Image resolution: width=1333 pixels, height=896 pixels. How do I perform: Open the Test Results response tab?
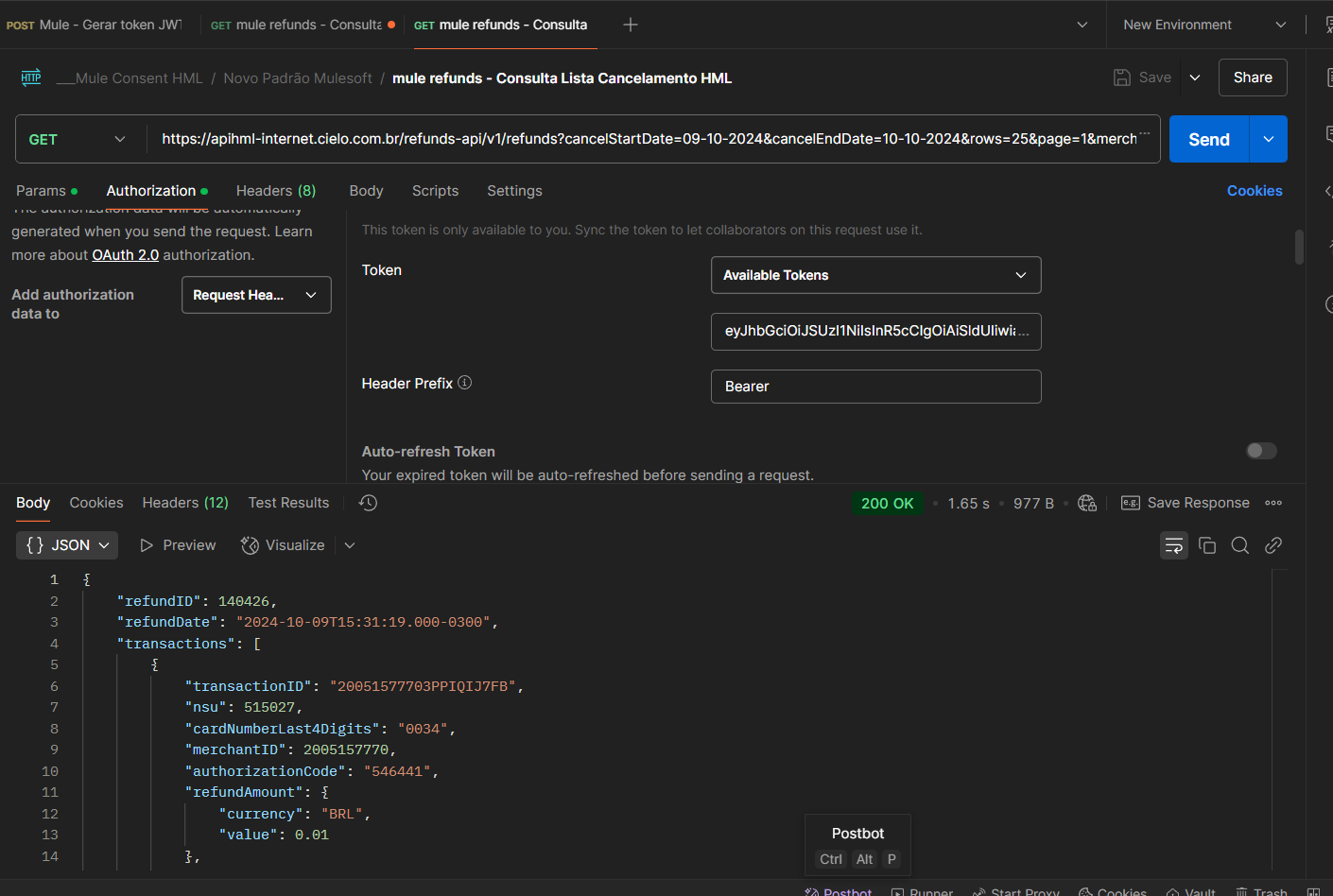pyautogui.click(x=288, y=503)
